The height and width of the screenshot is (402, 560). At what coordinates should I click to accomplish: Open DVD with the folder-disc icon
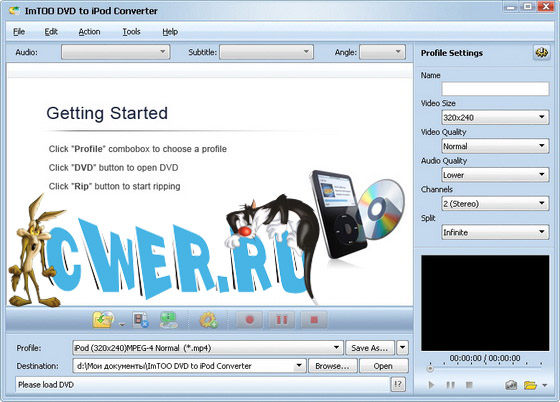click(x=103, y=320)
